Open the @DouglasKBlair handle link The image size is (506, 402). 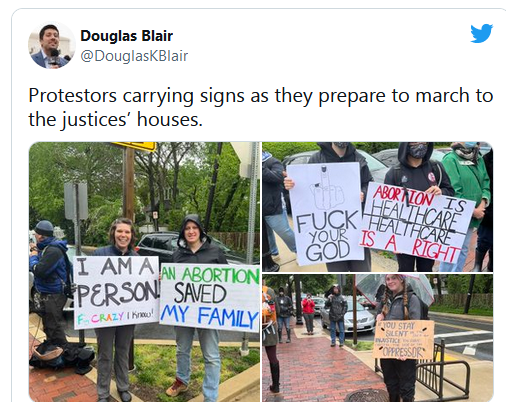click(x=134, y=56)
